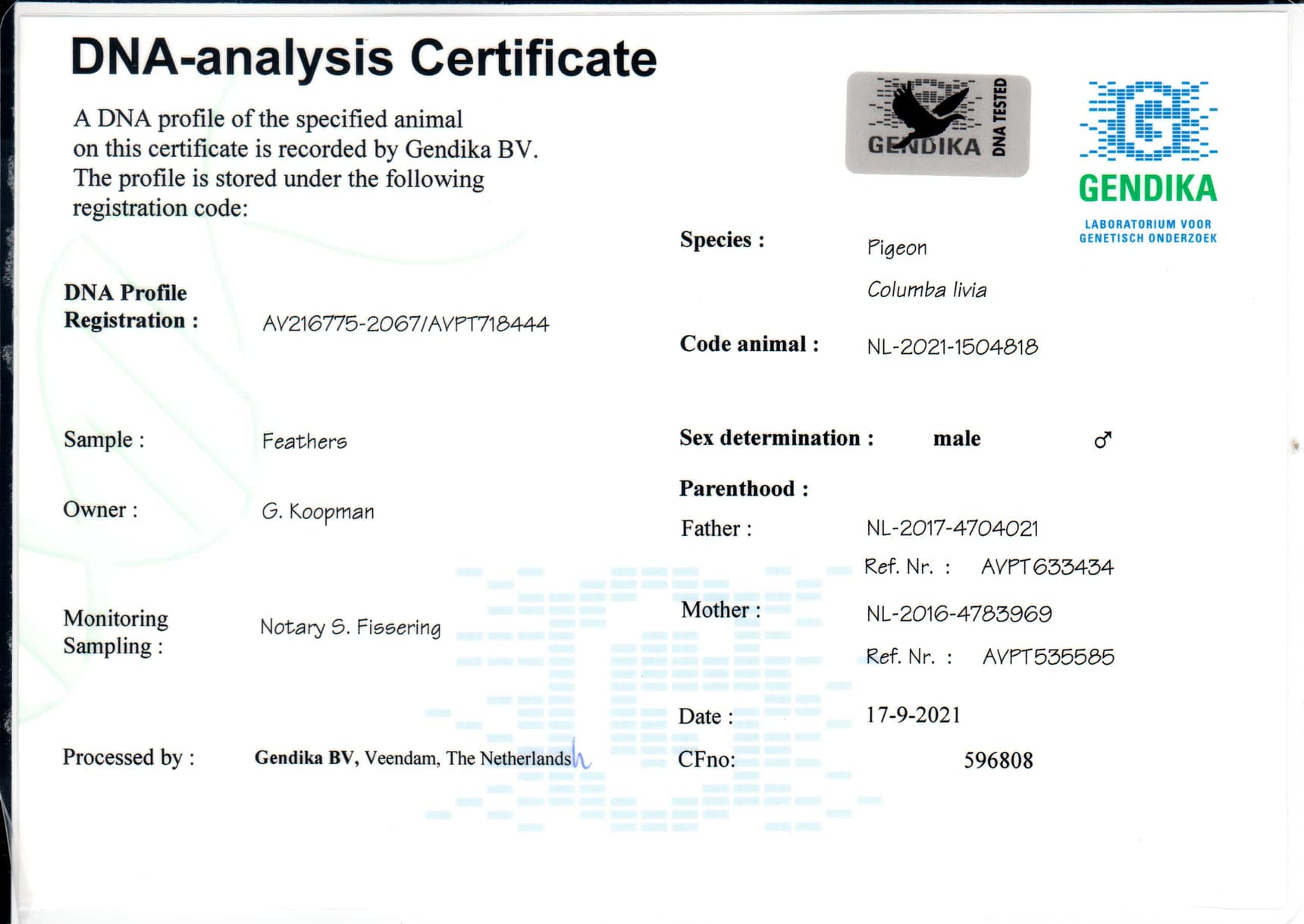1304x924 pixels.
Task: Click the animal code NL-2021-1504818
Action: (952, 347)
